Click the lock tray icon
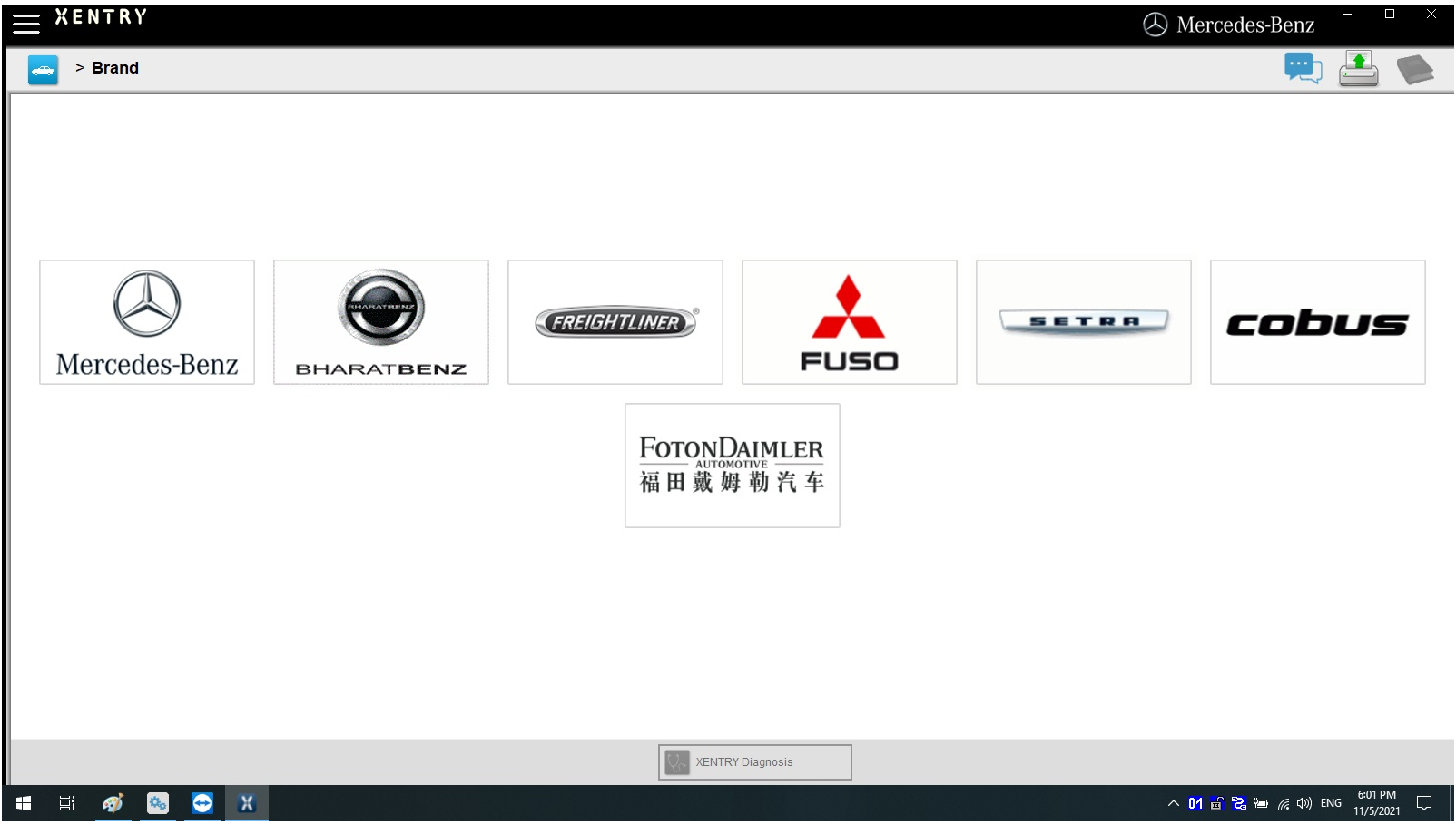Viewport: 1456px width, 825px height. pos(1217,803)
